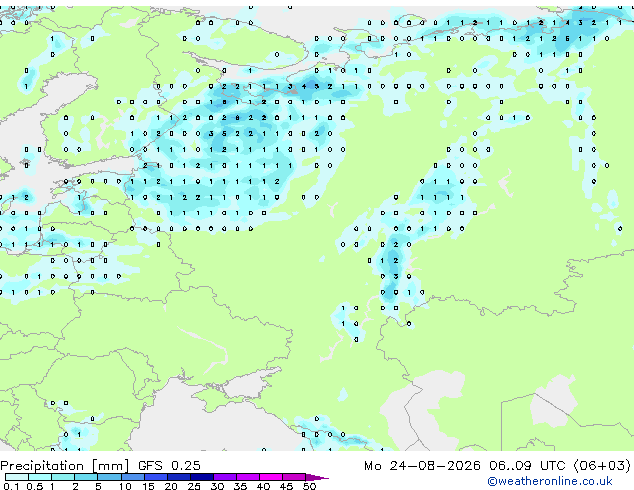The height and width of the screenshot is (490, 634).
Task: Click the "0.1" legend scale label
Action: 11,486
